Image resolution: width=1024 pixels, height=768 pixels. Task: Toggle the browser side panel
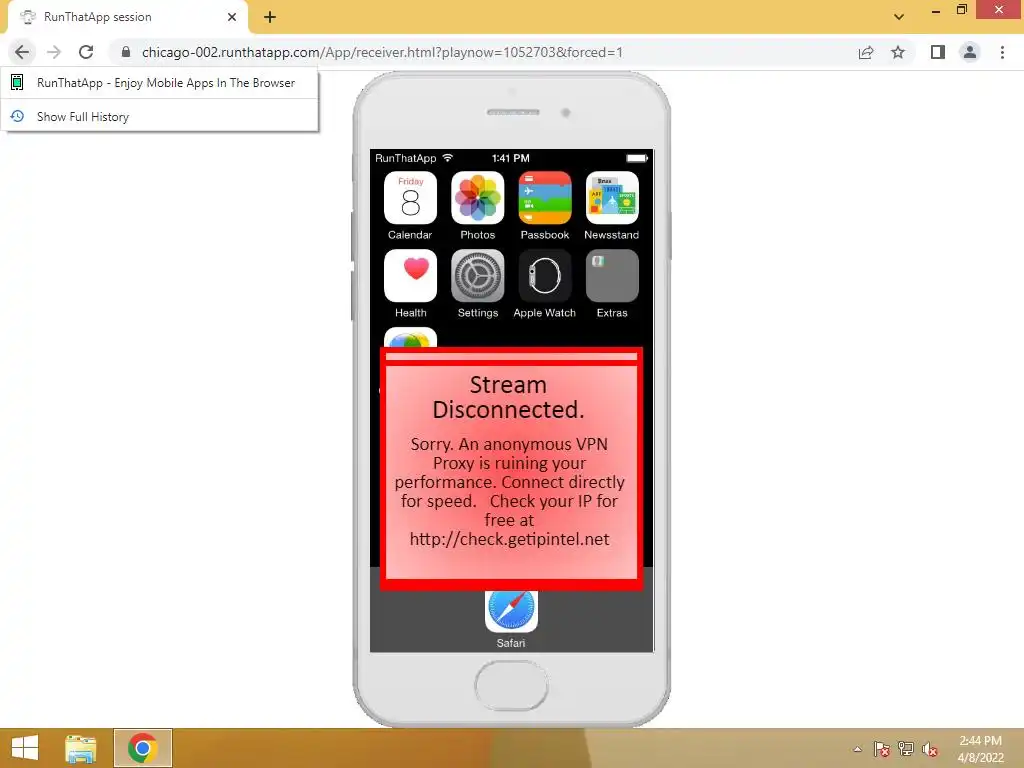tap(938, 52)
